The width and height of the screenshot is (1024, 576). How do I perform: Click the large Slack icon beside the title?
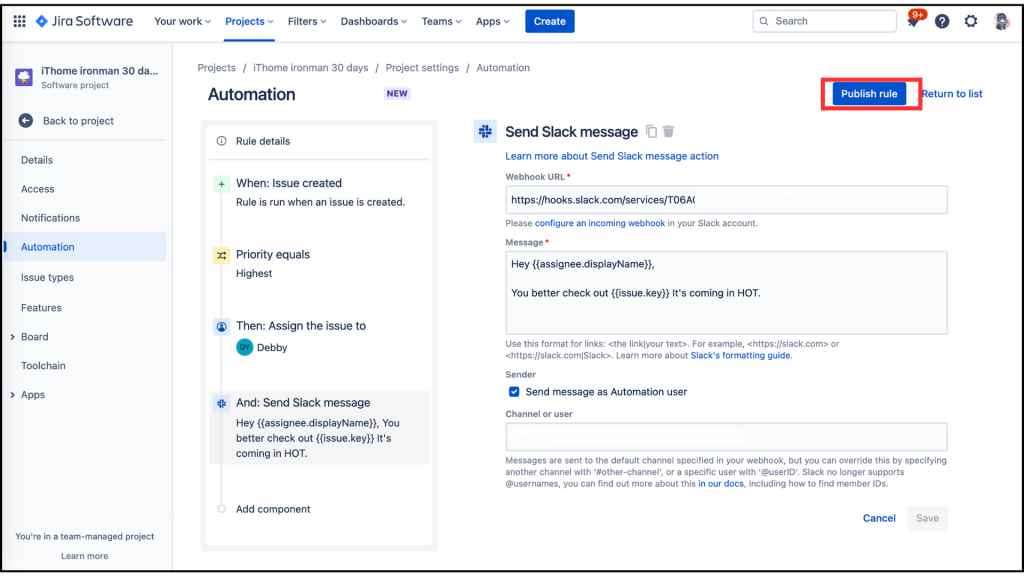(485, 131)
